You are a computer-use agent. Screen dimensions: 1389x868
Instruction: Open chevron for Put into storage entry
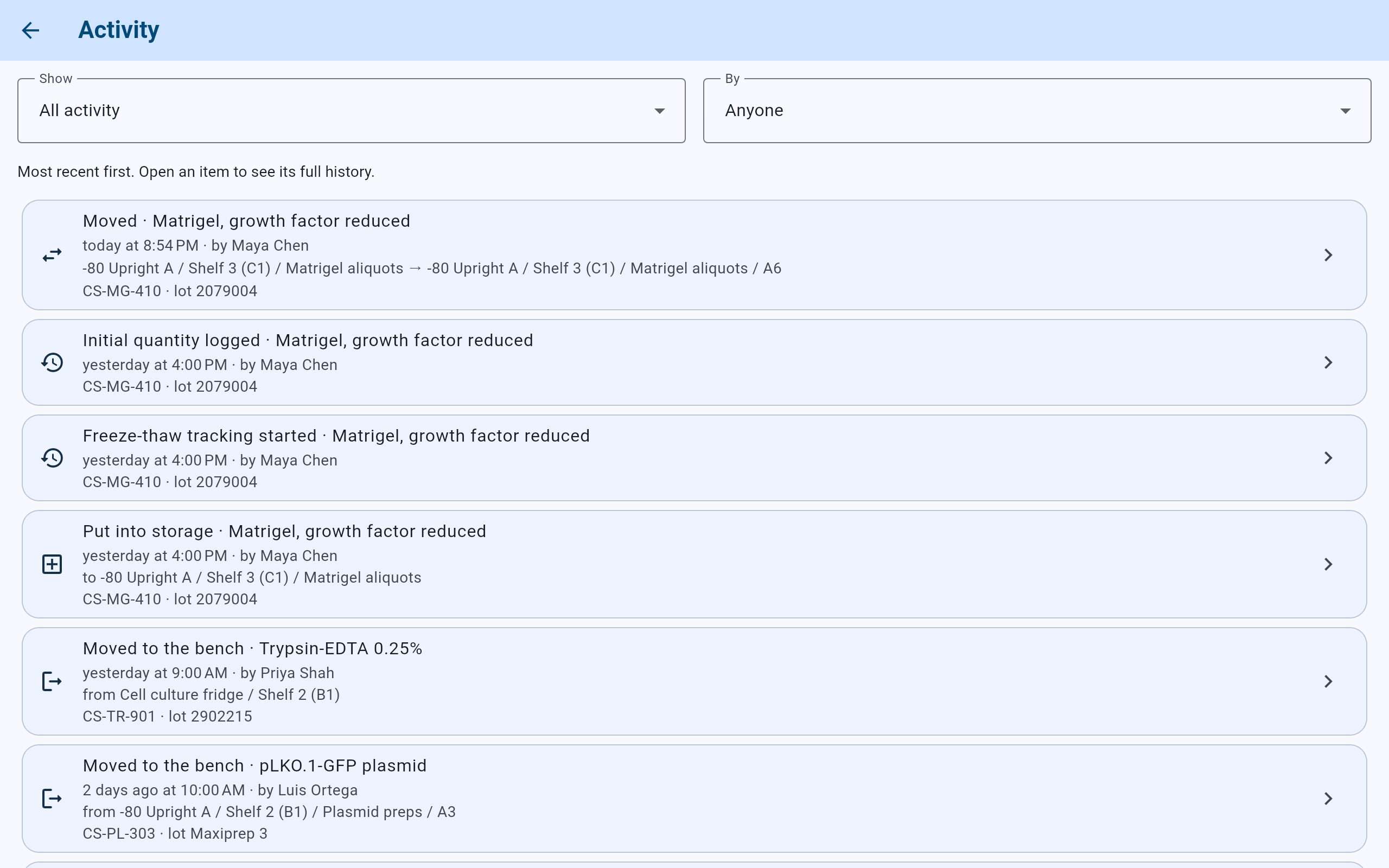coord(1328,564)
